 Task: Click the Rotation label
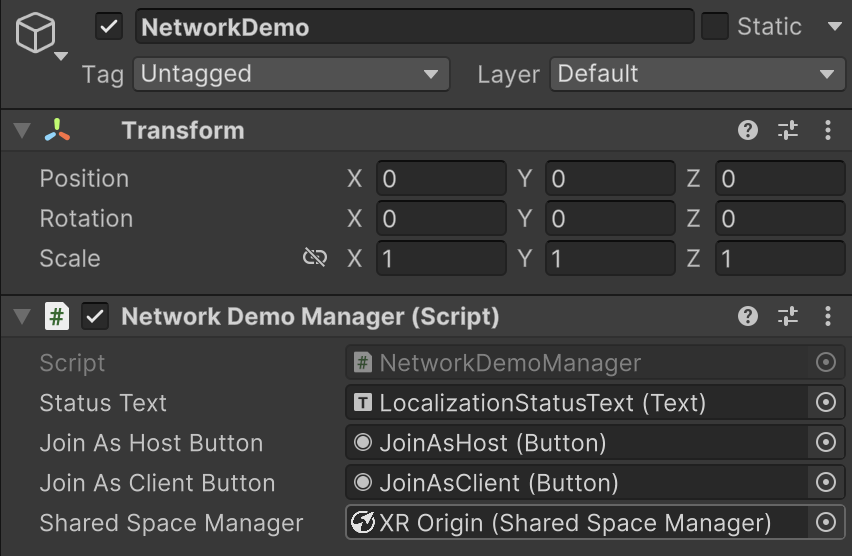86,218
